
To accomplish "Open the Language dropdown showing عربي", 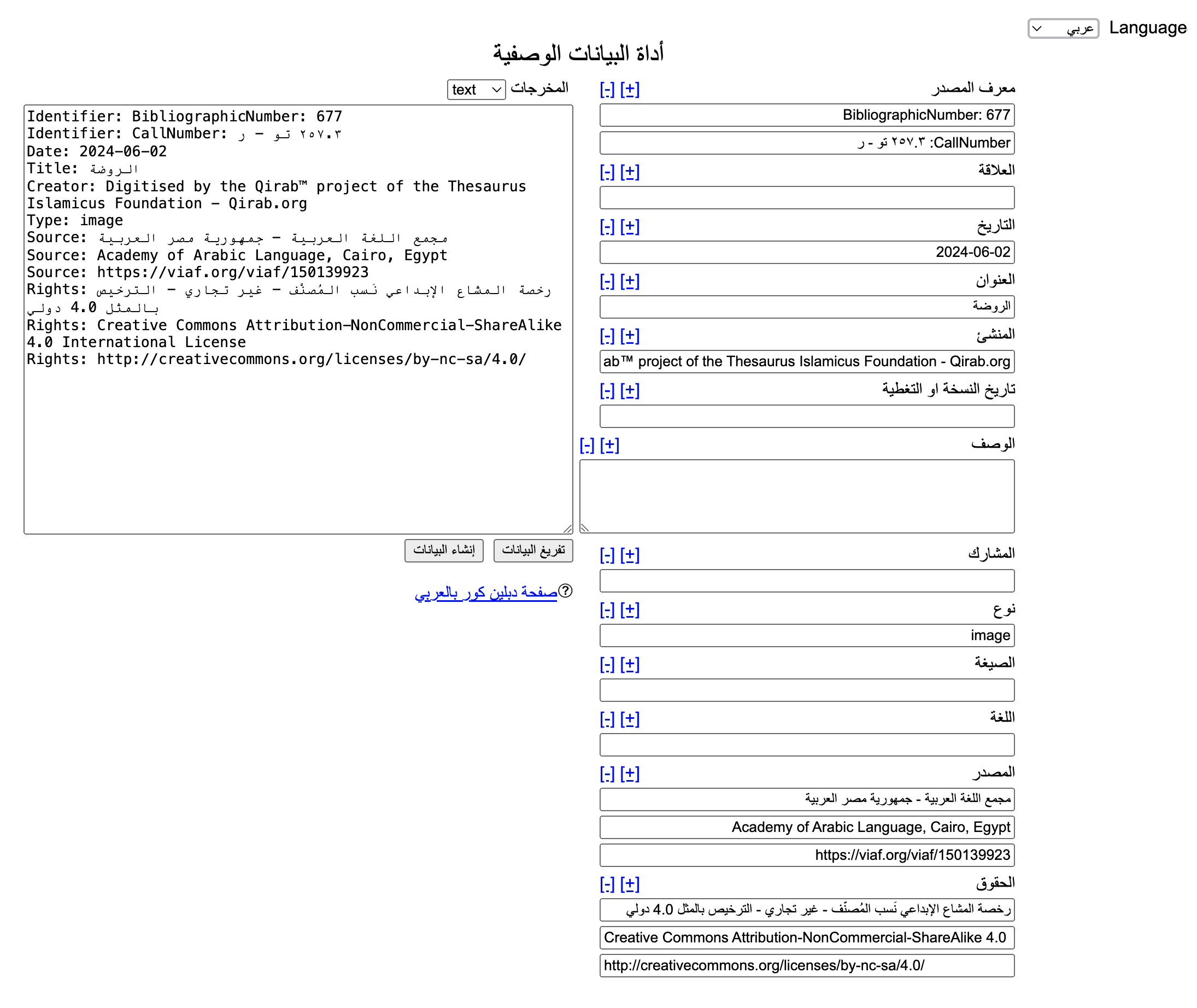I will (1062, 28).
